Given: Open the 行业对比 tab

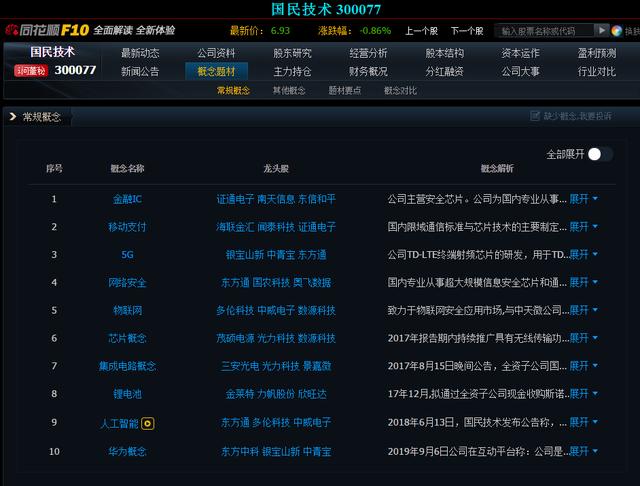Looking at the screenshot, I should pyautogui.click(x=597, y=71).
